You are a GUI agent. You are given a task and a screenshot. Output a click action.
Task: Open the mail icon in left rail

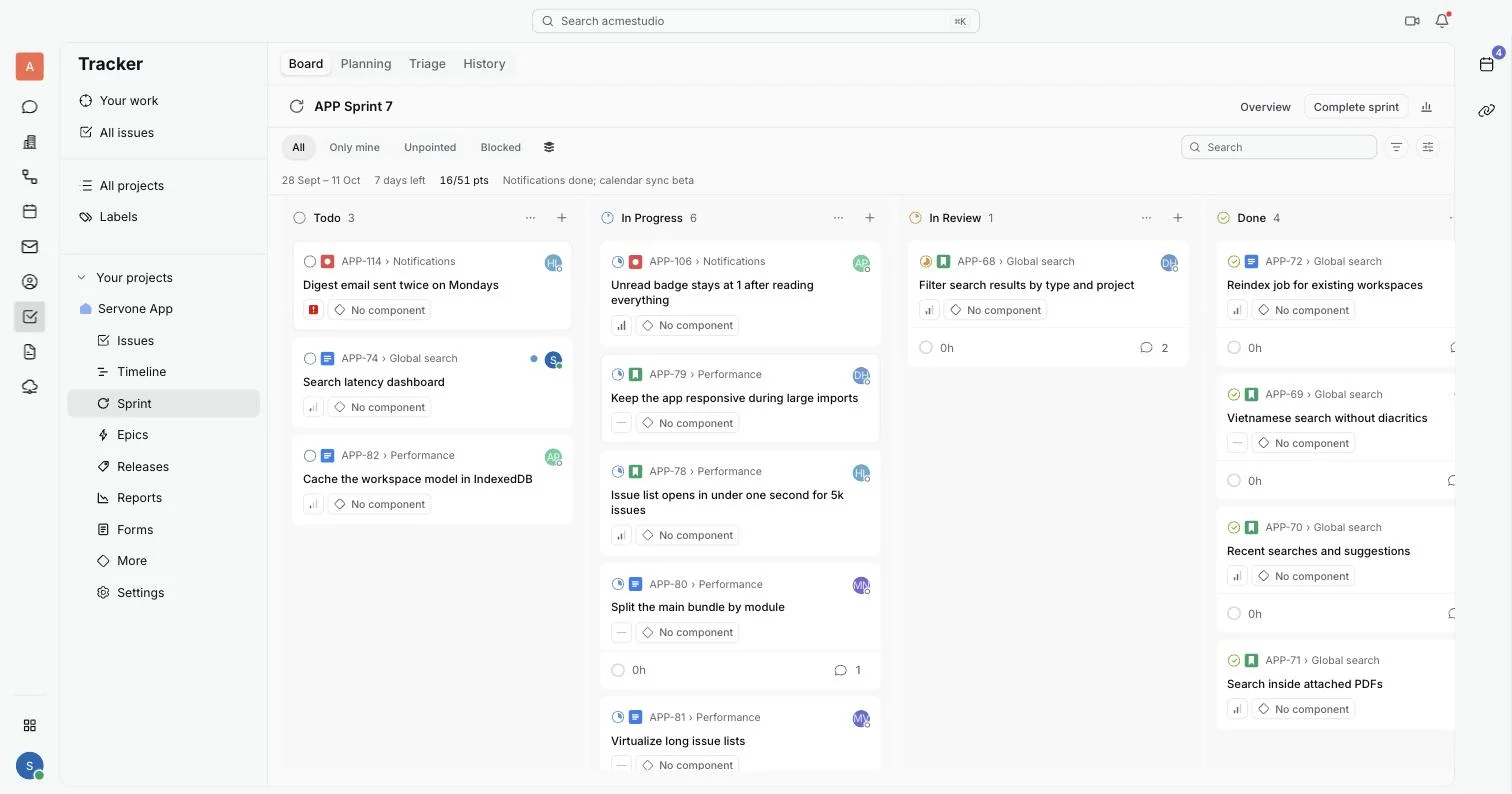pyautogui.click(x=30, y=247)
